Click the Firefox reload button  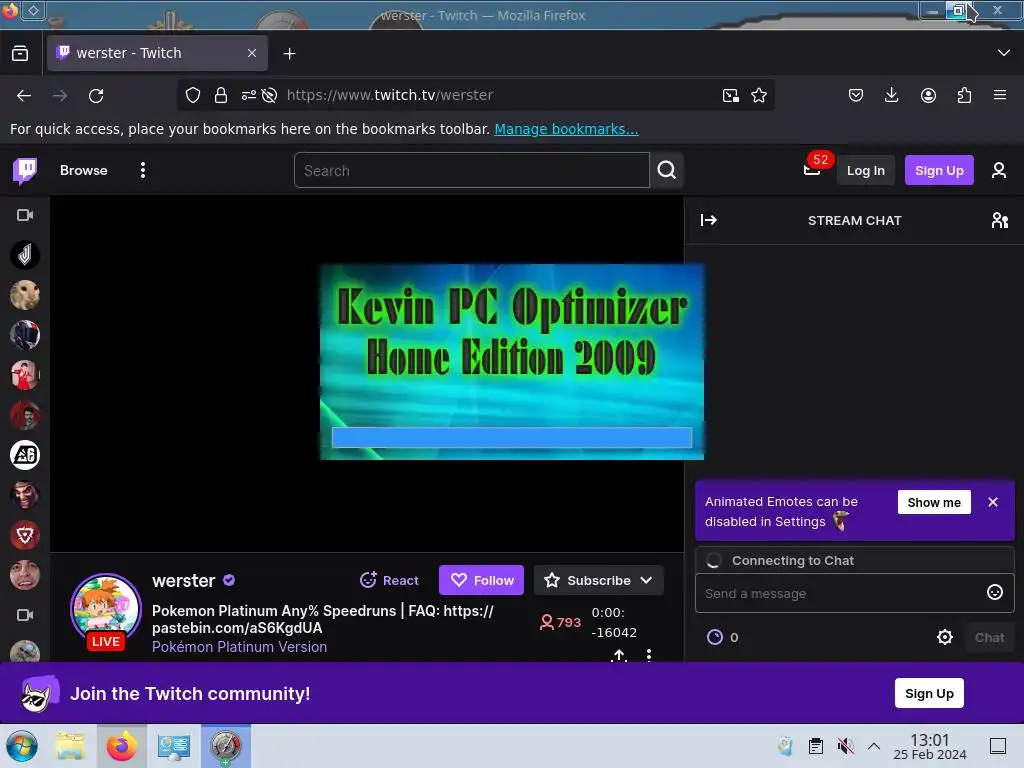click(x=96, y=95)
